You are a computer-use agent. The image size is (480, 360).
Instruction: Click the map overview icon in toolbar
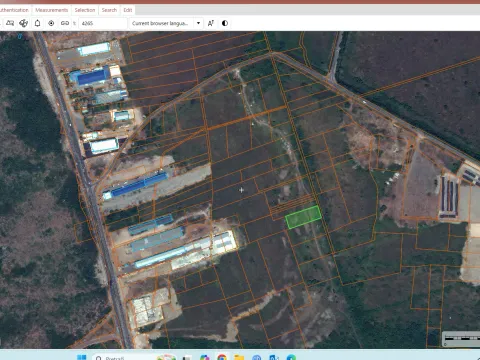point(10,23)
